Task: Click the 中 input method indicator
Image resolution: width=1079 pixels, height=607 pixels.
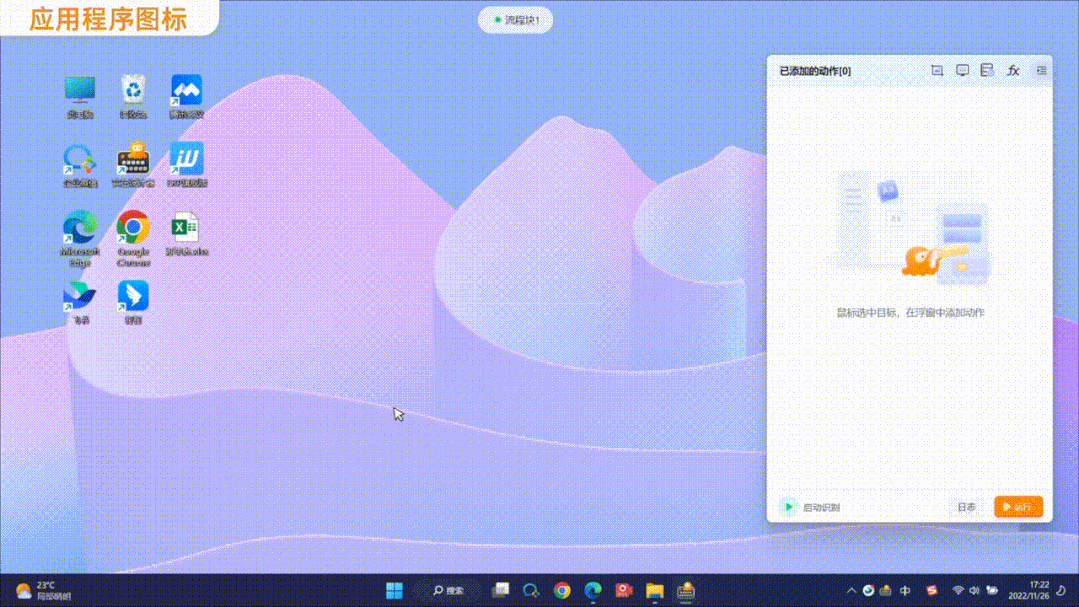Action: point(906,590)
